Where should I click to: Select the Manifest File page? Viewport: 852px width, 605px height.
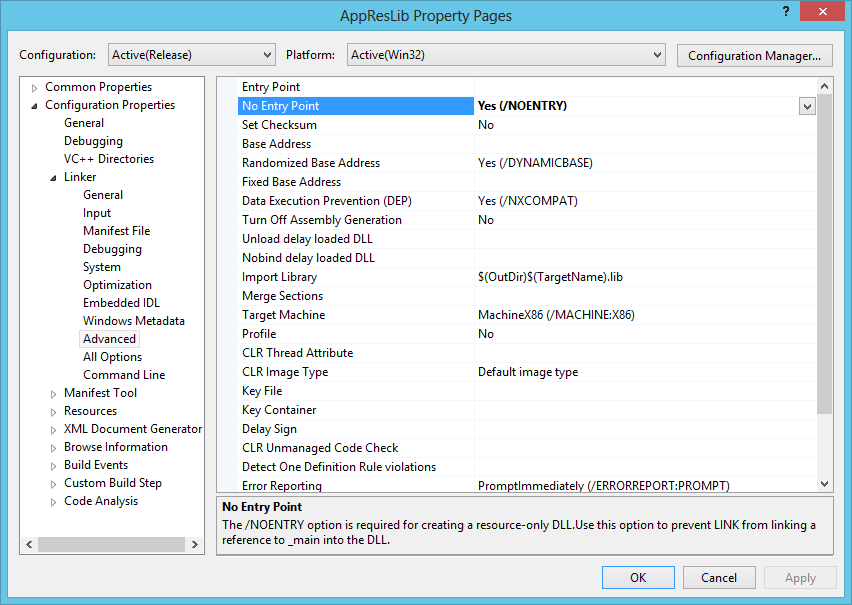pos(116,230)
